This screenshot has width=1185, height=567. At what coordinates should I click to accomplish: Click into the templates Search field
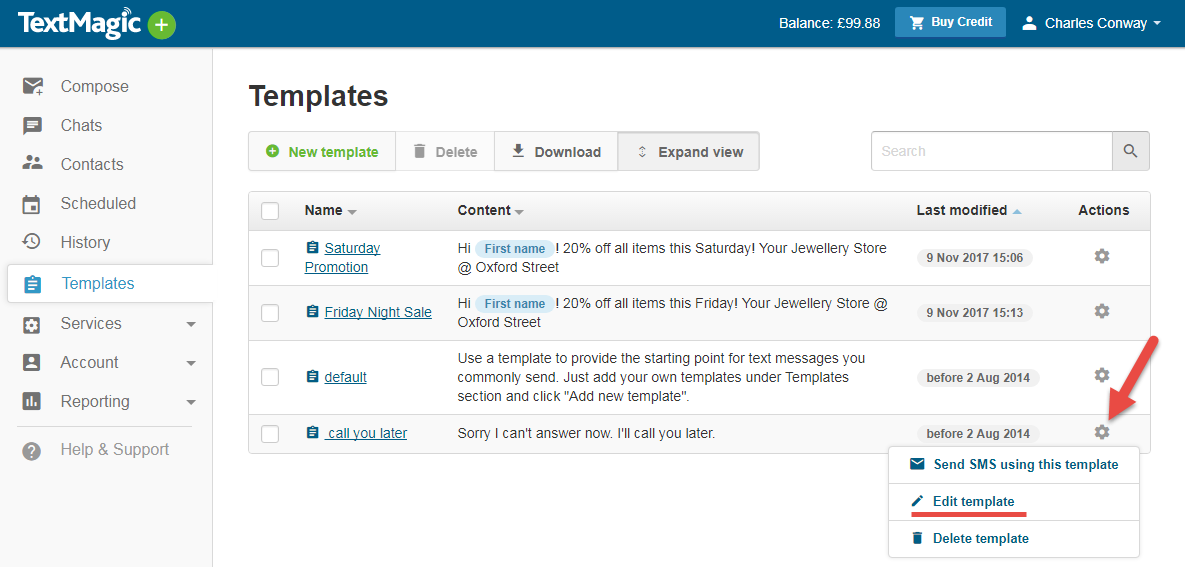point(991,151)
